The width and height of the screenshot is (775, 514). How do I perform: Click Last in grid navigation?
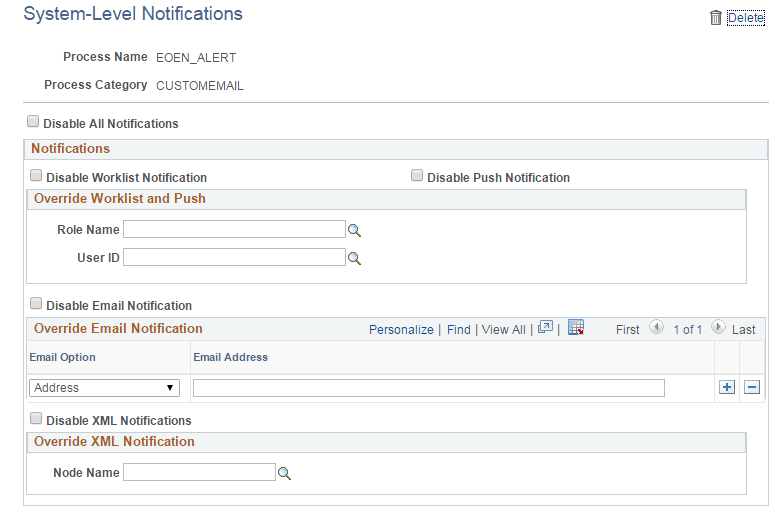click(743, 330)
